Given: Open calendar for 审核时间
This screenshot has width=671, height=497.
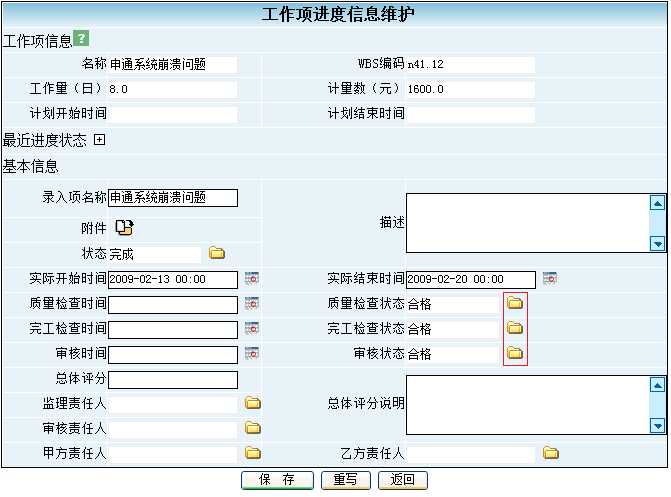Looking at the screenshot, I should point(252,354).
